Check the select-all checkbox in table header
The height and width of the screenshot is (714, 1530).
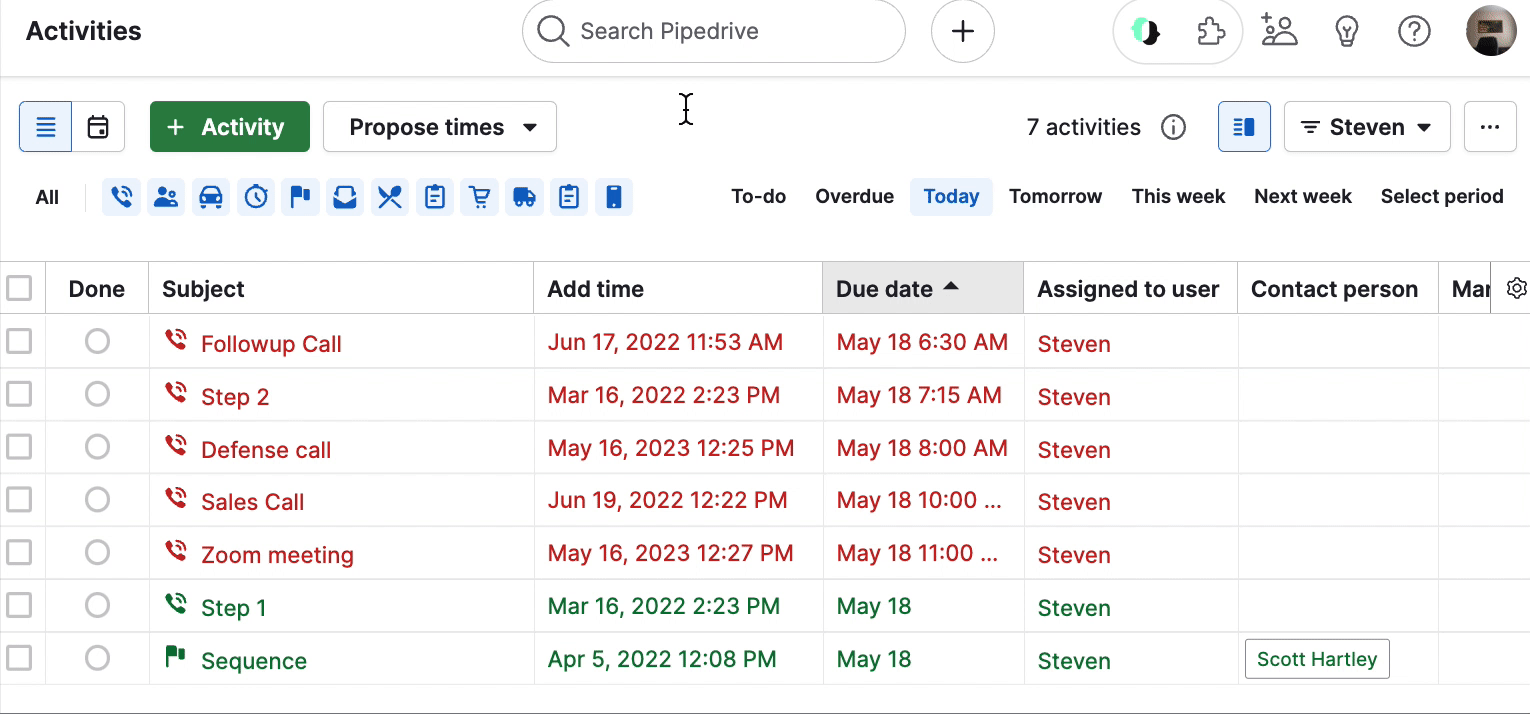pos(20,287)
